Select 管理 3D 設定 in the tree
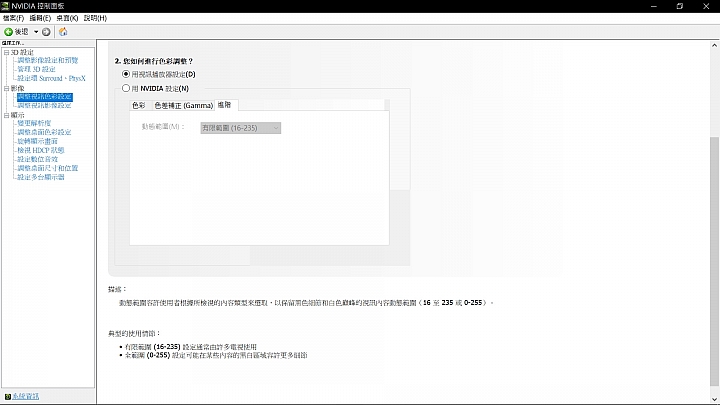The width and height of the screenshot is (720, 405). [36, 69]
